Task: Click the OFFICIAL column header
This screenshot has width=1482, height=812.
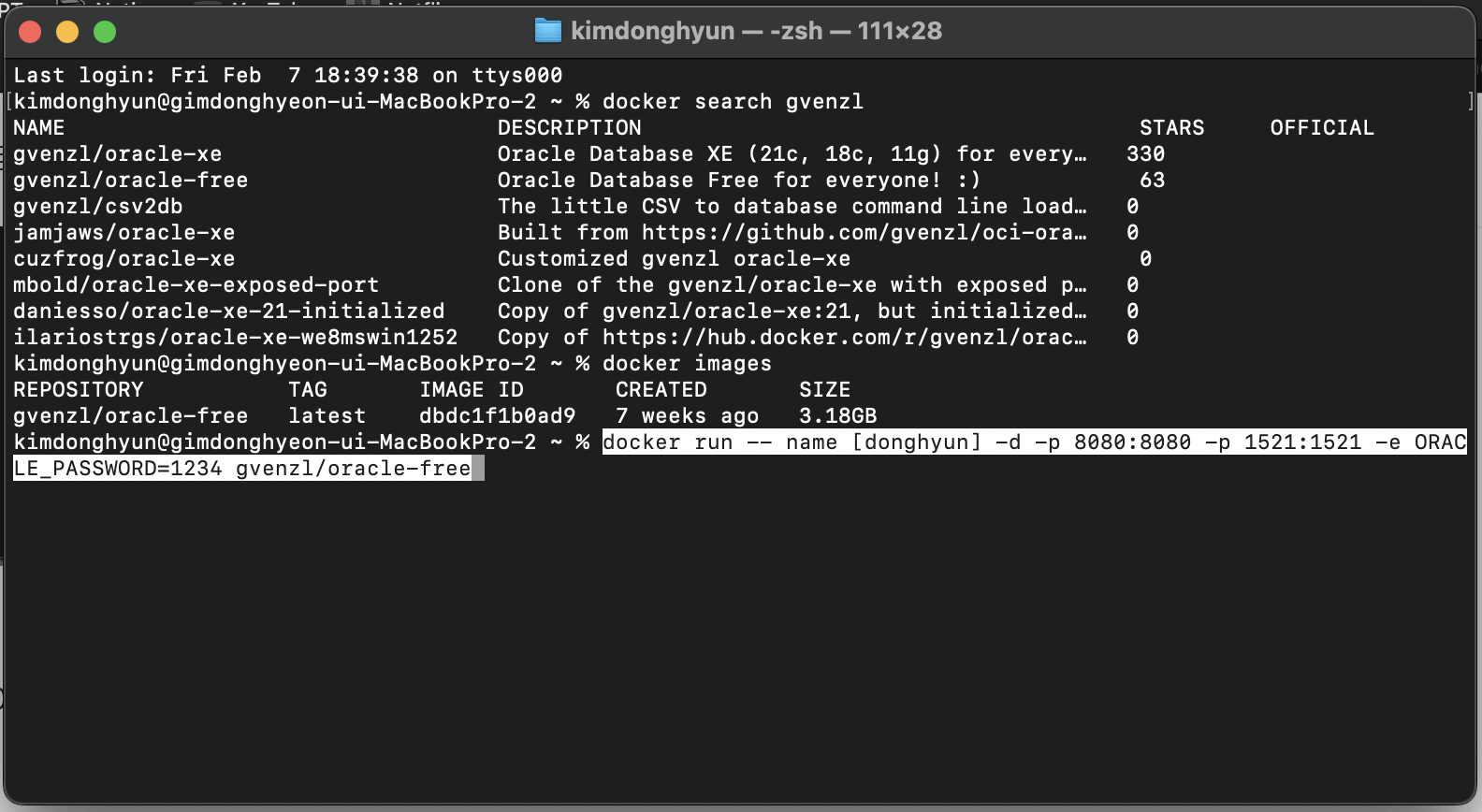Action: coord(1322,127)
